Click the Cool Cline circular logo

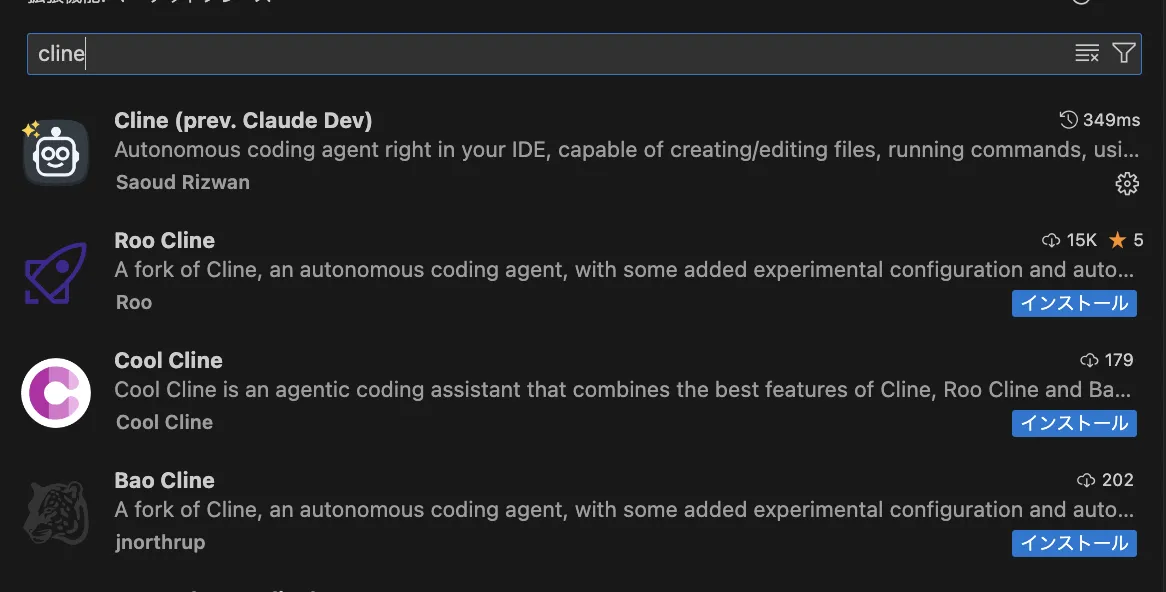click(55, 392)
